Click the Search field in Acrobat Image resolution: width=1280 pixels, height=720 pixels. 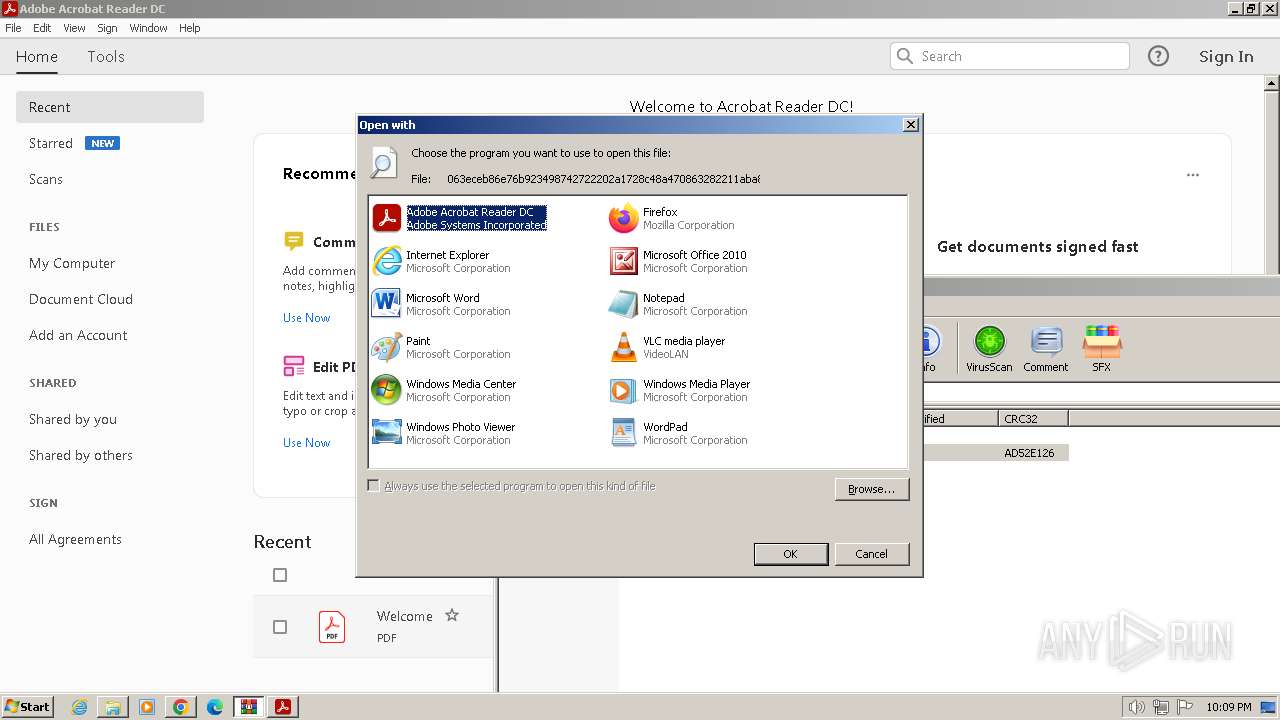point(1010,56)
